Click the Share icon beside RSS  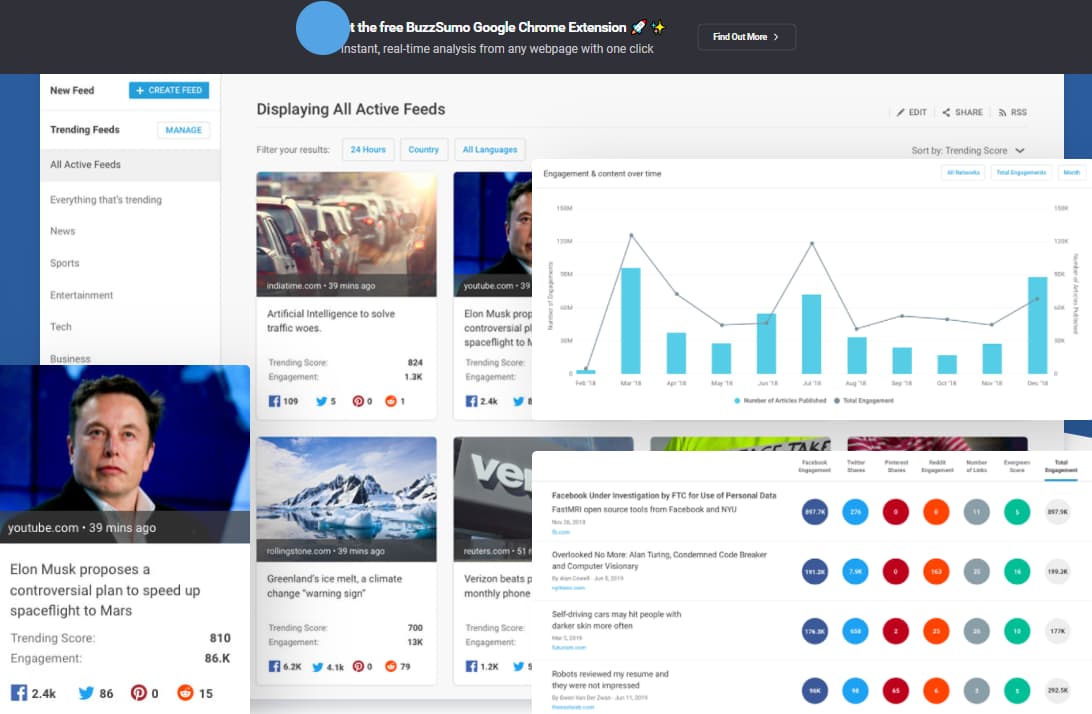point(946,113)
